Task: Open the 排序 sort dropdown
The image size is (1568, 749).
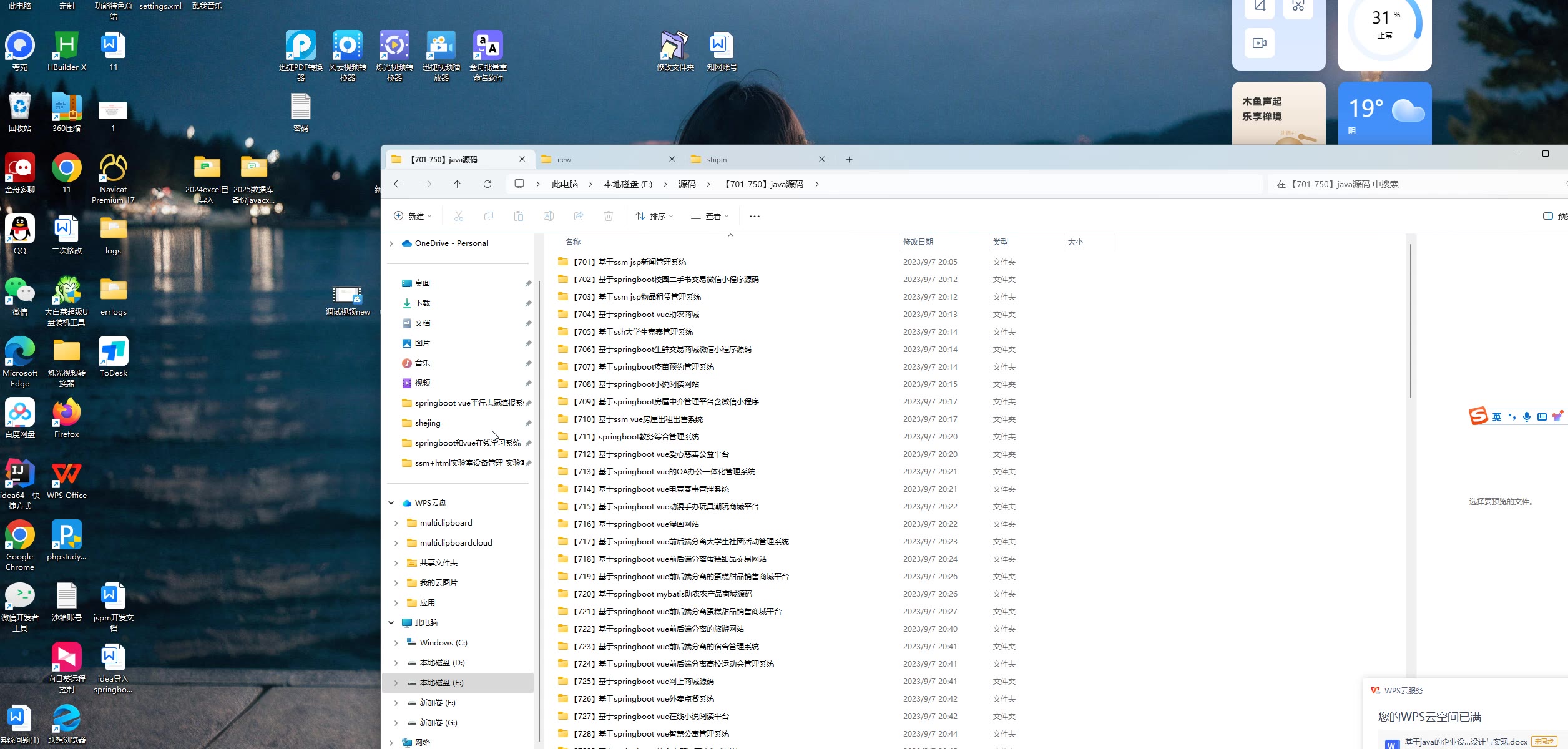Action: [654, 216]
